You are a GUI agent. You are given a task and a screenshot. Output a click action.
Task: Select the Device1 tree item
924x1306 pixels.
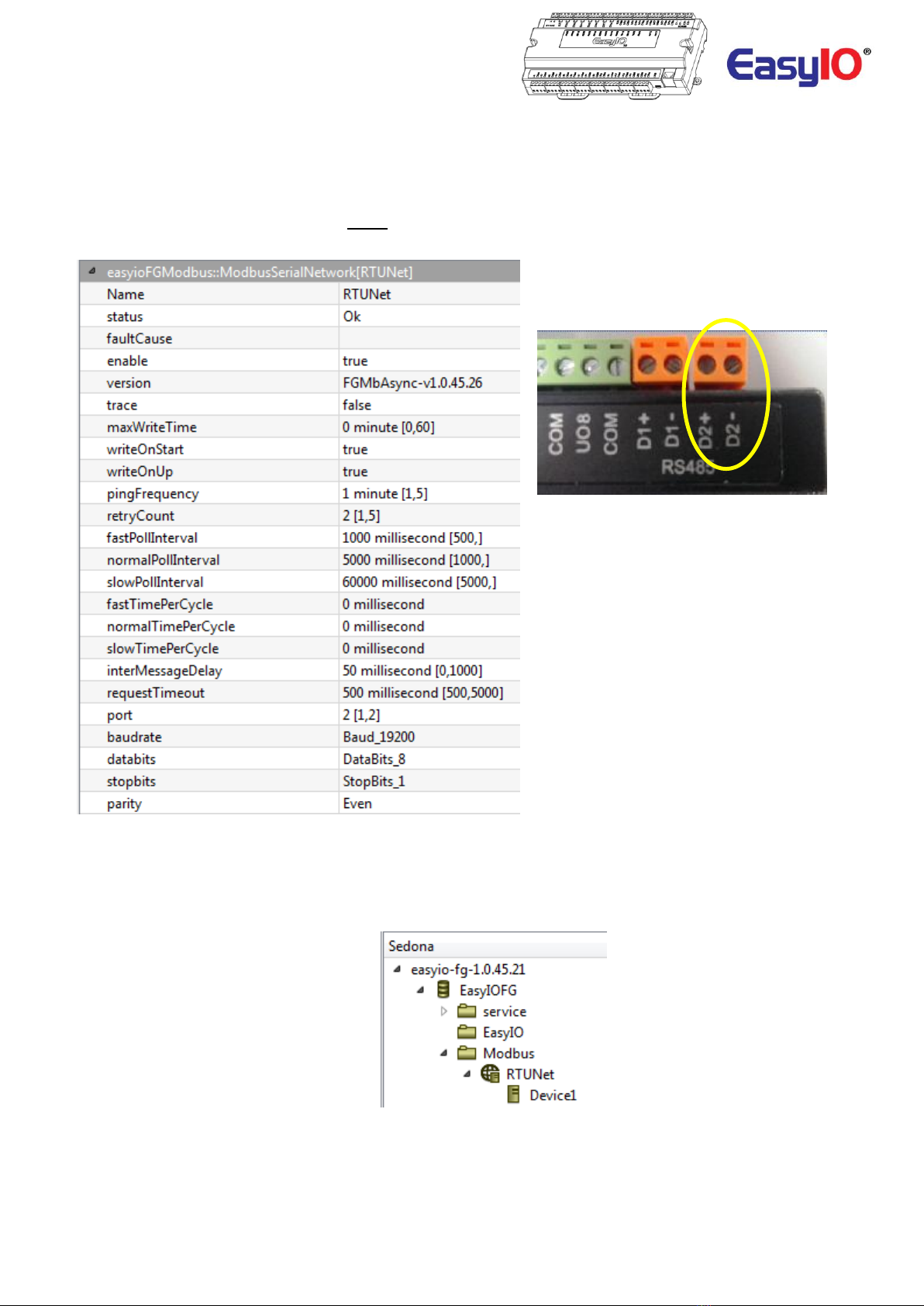point(553,1095)
